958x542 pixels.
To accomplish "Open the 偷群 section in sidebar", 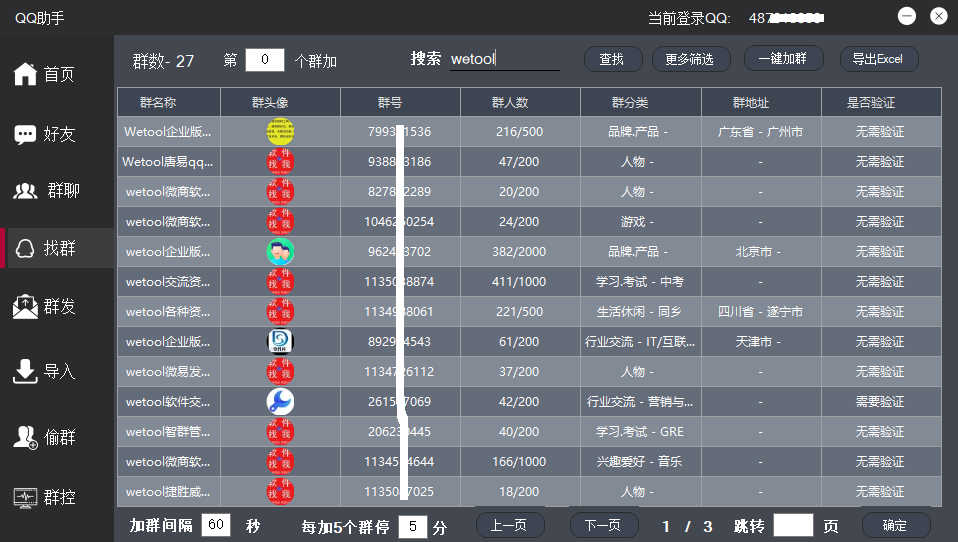I will click(44, 437).
